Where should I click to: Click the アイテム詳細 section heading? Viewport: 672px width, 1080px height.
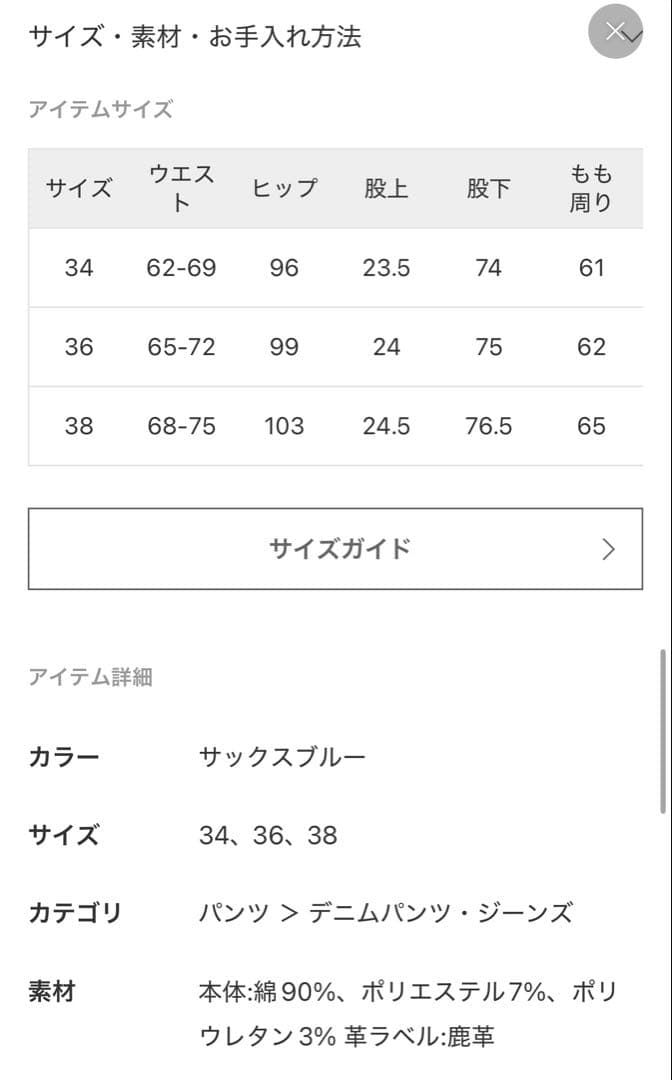click(x=90, y=677)
